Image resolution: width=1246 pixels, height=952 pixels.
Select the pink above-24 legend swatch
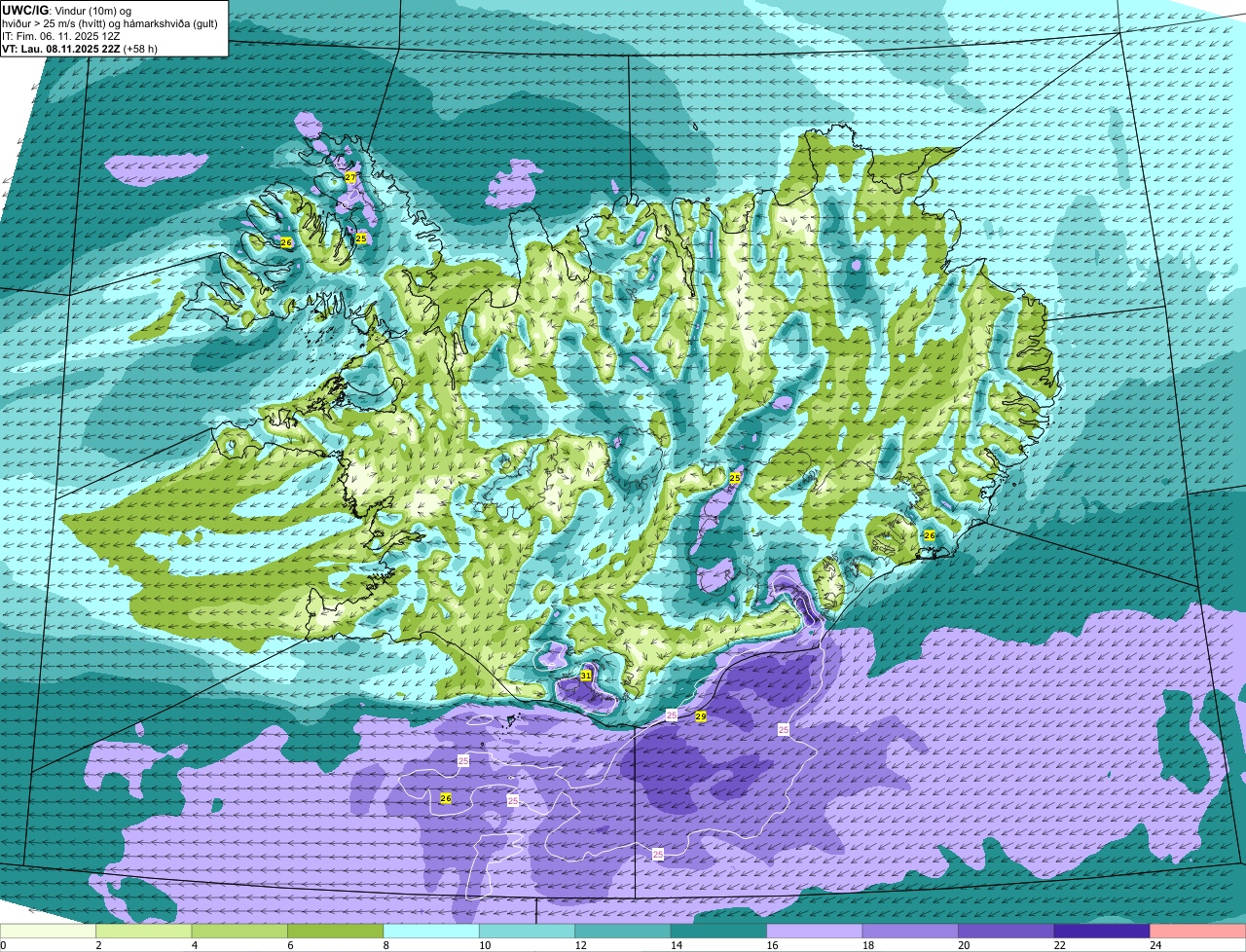1198,931
